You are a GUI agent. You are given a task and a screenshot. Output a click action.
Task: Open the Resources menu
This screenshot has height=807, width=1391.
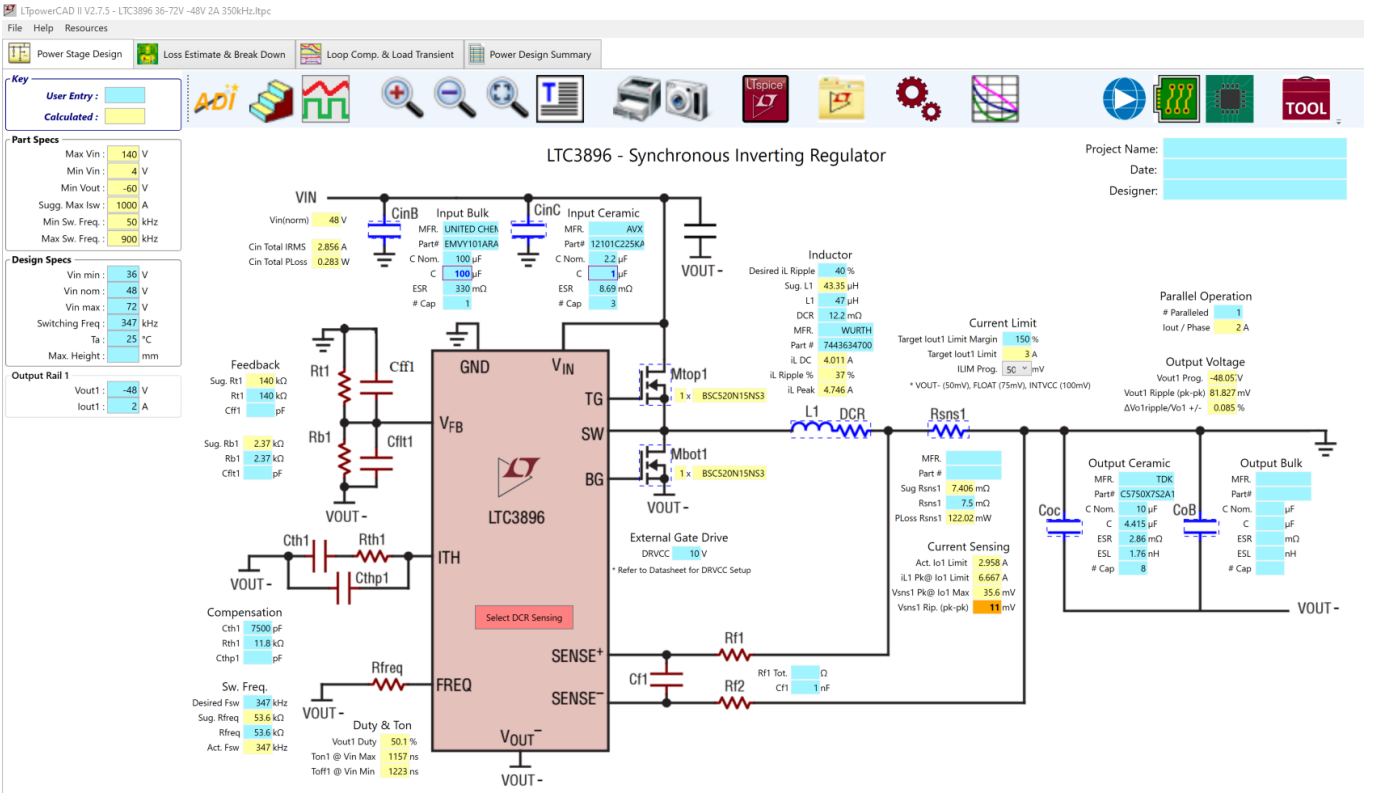86,28
